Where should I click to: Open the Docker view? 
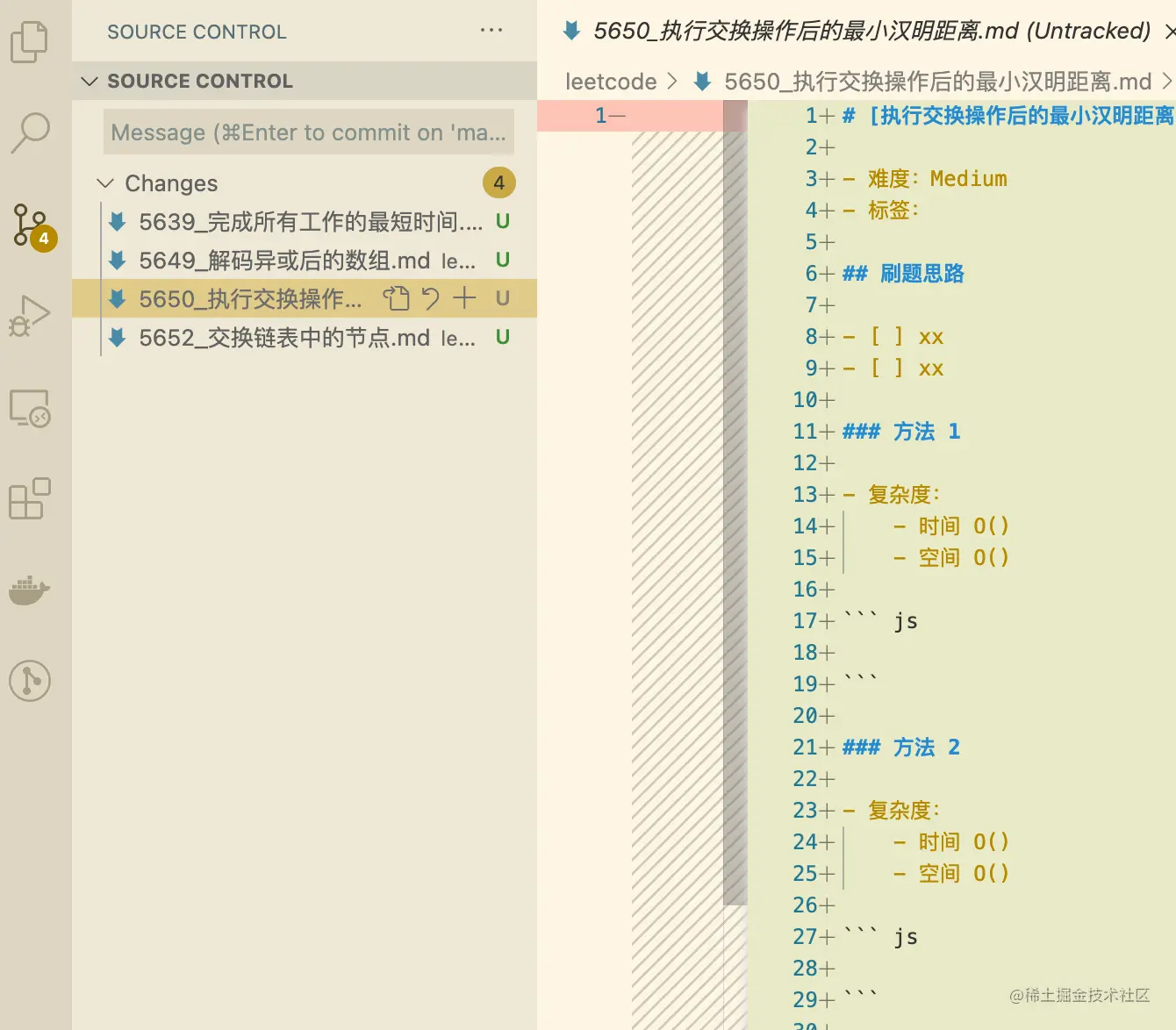point(30,590)
